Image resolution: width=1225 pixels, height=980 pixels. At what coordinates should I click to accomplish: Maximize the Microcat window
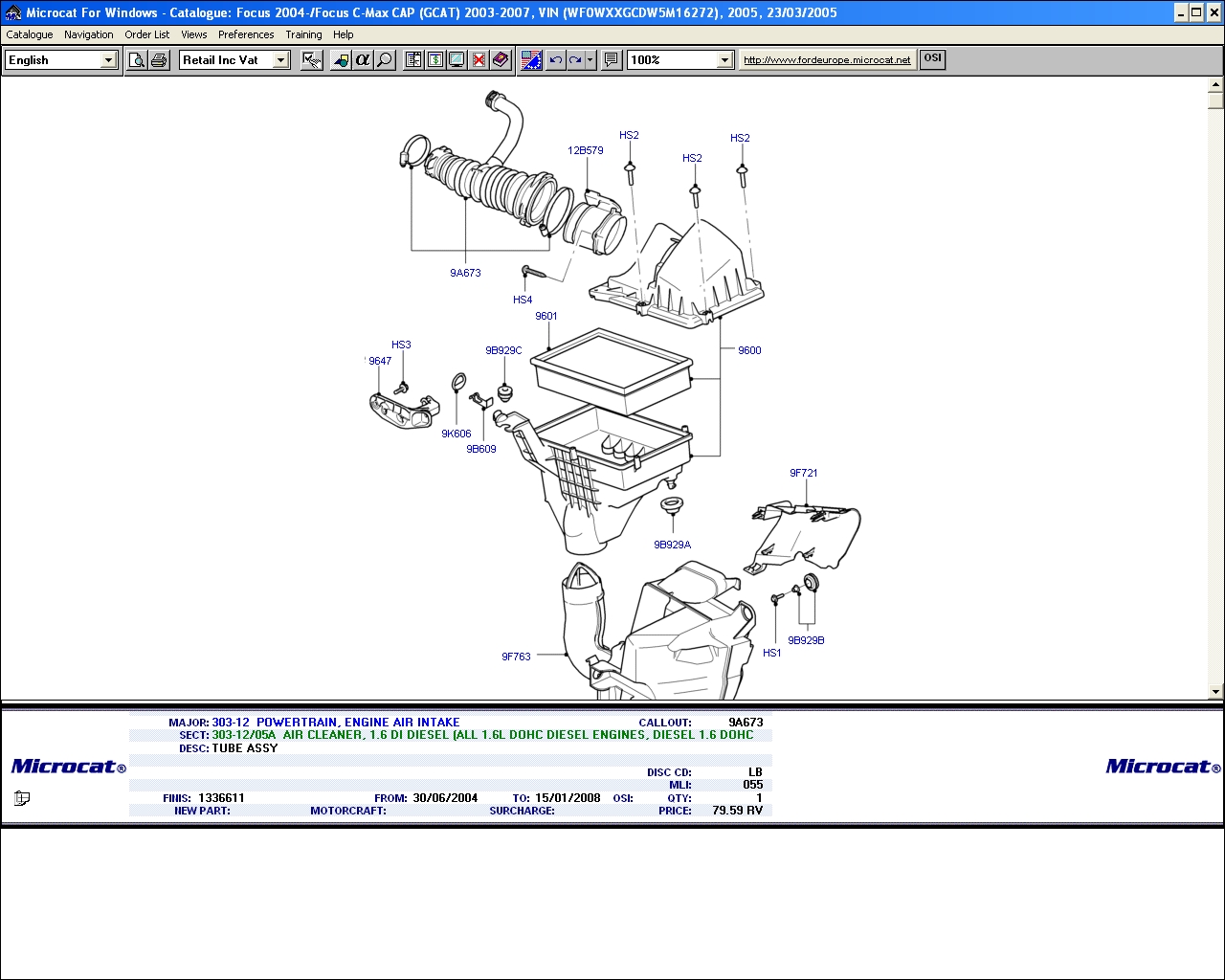(1196, 12)
